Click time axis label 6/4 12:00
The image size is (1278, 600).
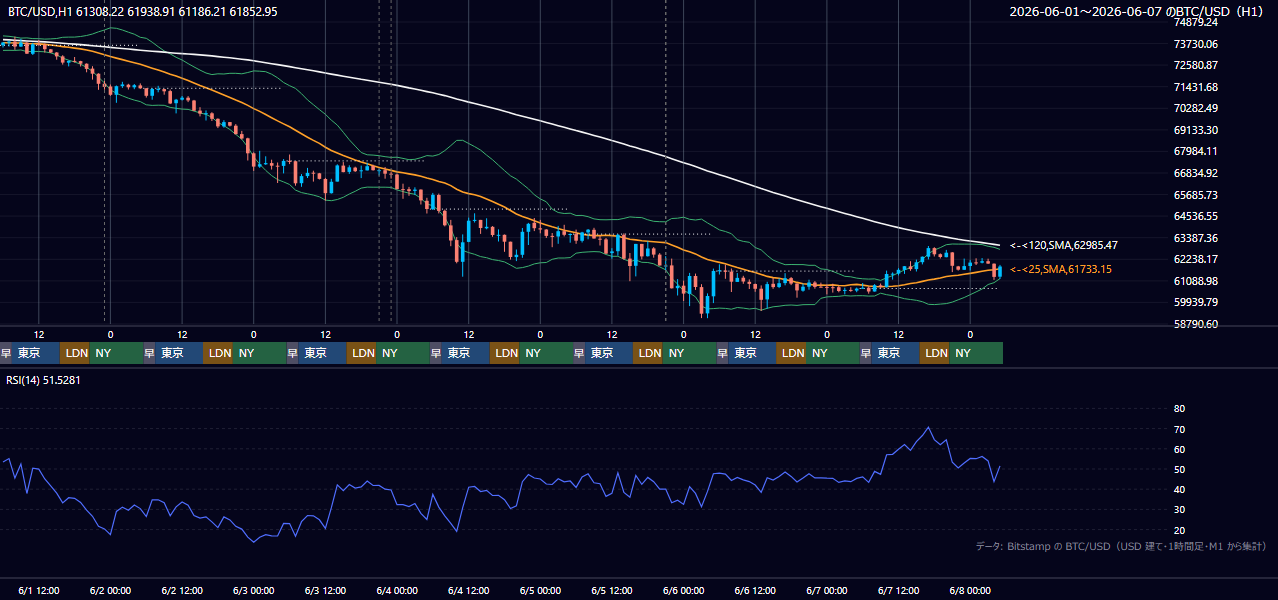[x=468, y=590]
